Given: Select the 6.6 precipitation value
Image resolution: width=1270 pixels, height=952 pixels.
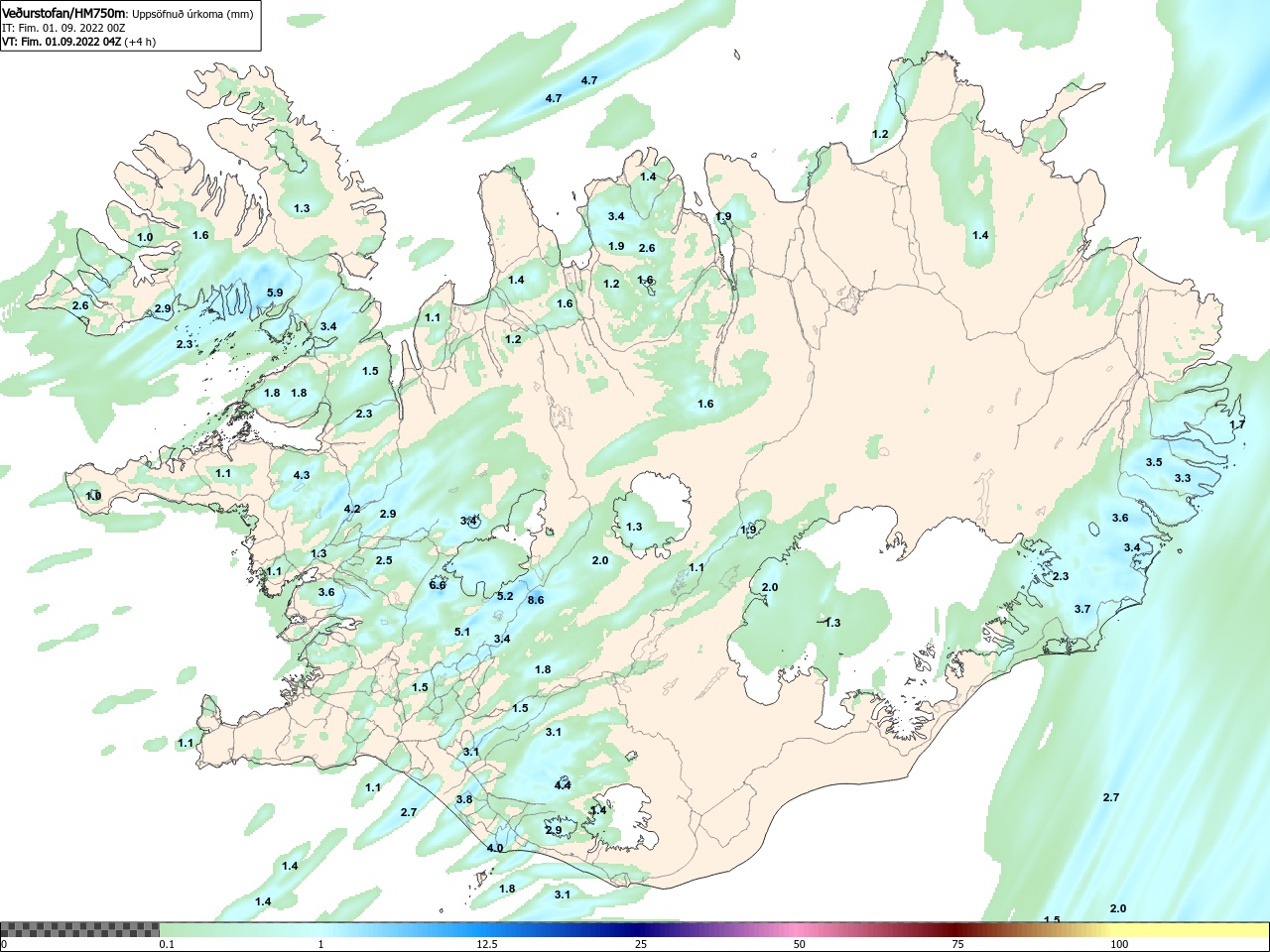Looking at the screenshot, I should coord(438,585).
